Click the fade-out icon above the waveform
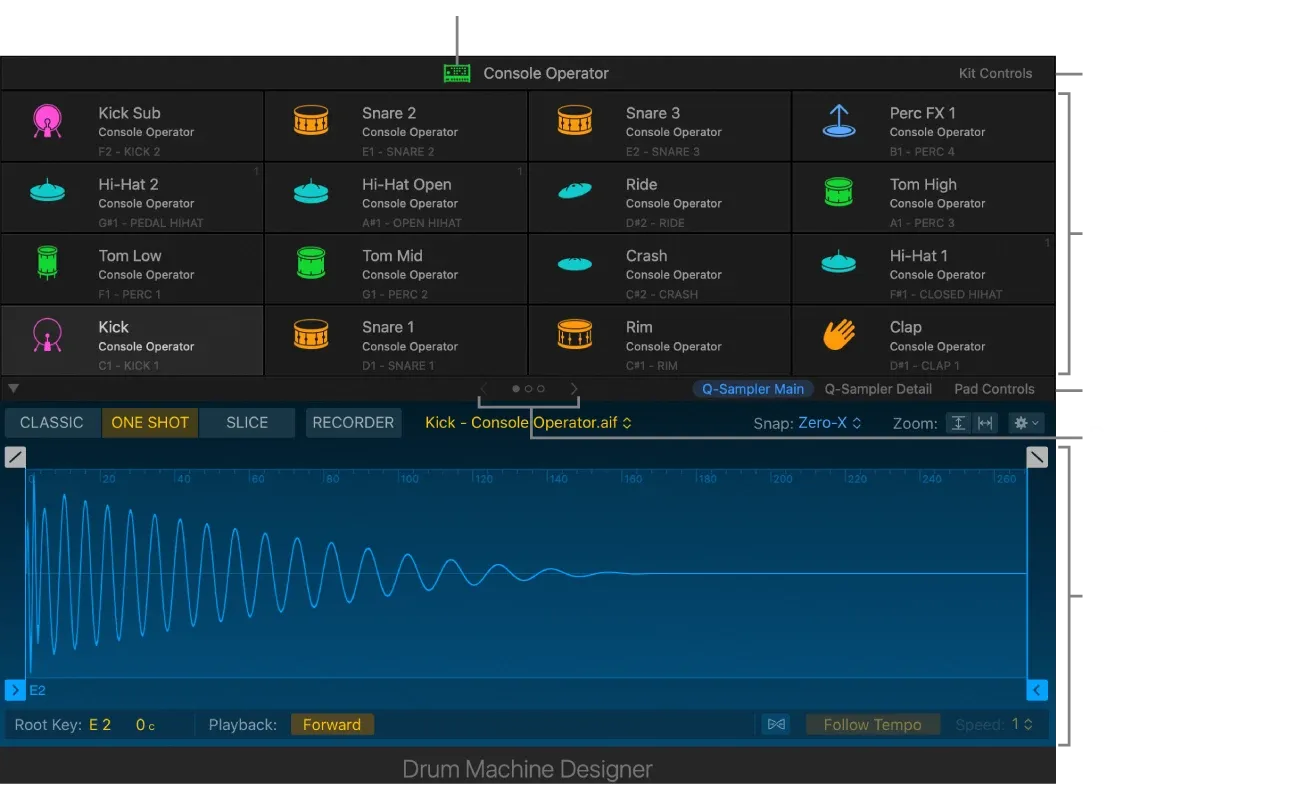Image resolution: width=1306 pixels, height=786 pixels. pos(1037,457)
